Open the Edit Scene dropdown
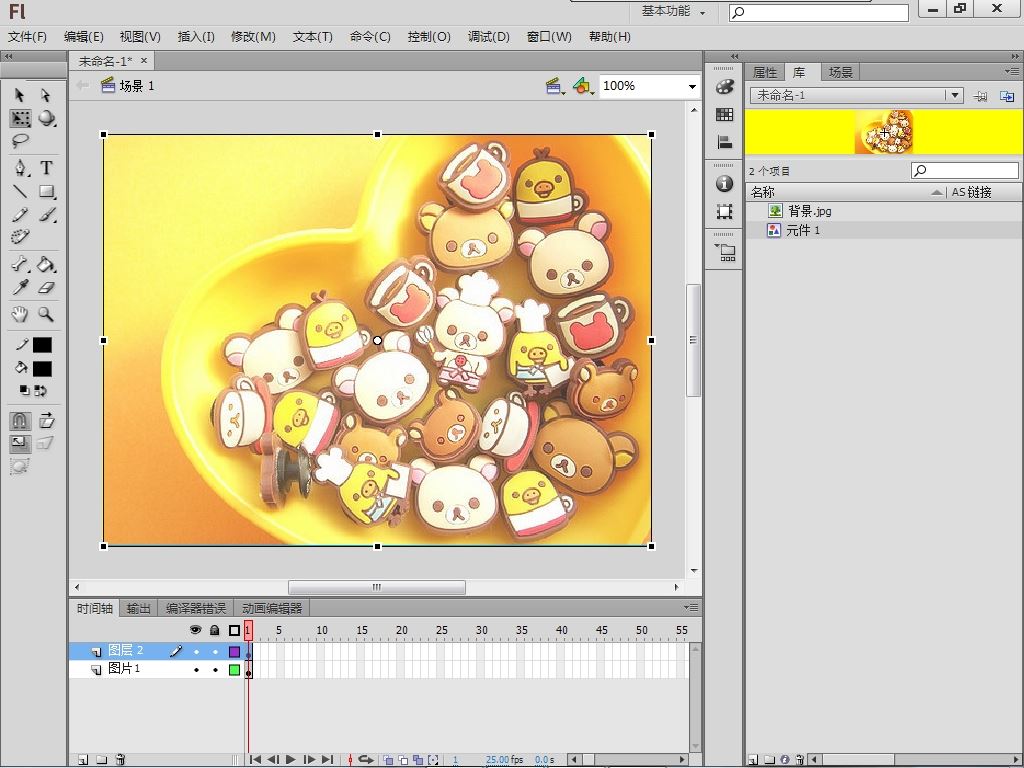This screenshot has width=1024, height=768. click(555, 86)
